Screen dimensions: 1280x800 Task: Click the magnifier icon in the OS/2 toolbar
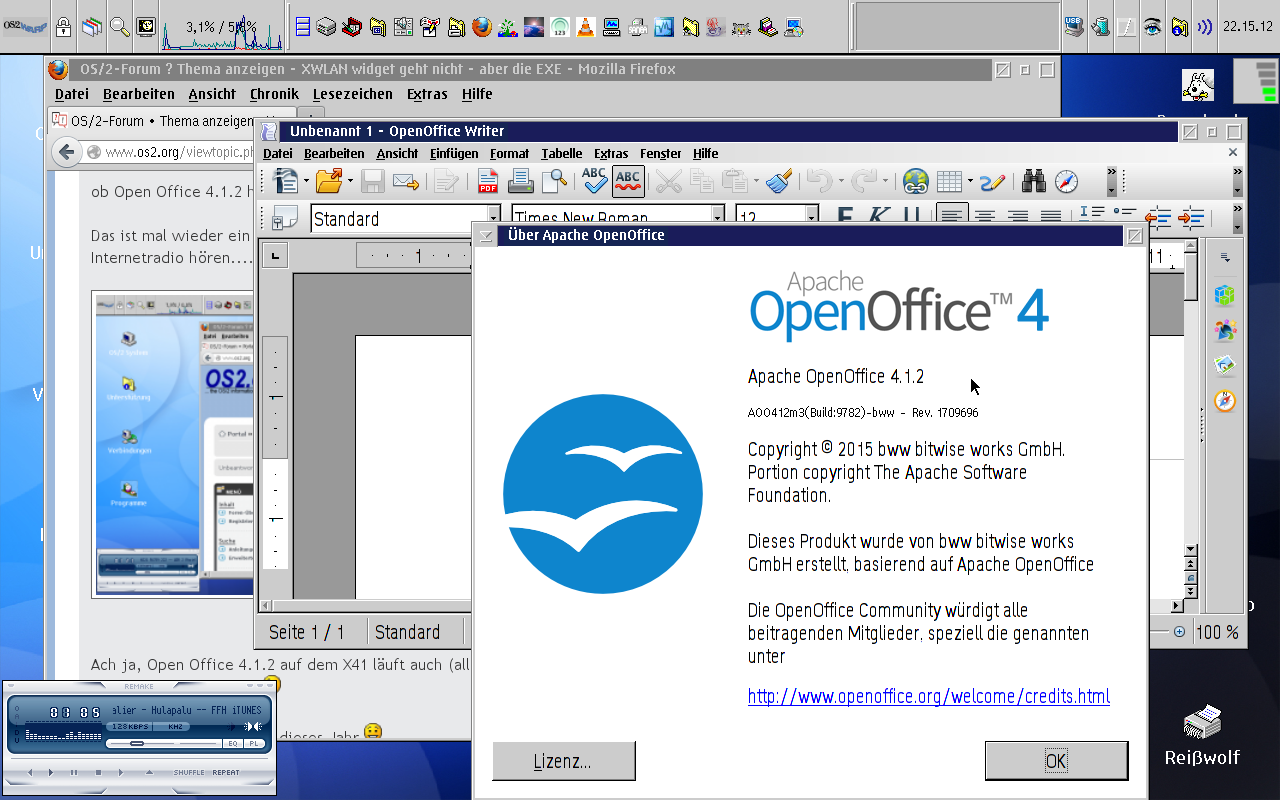(119, 27)
